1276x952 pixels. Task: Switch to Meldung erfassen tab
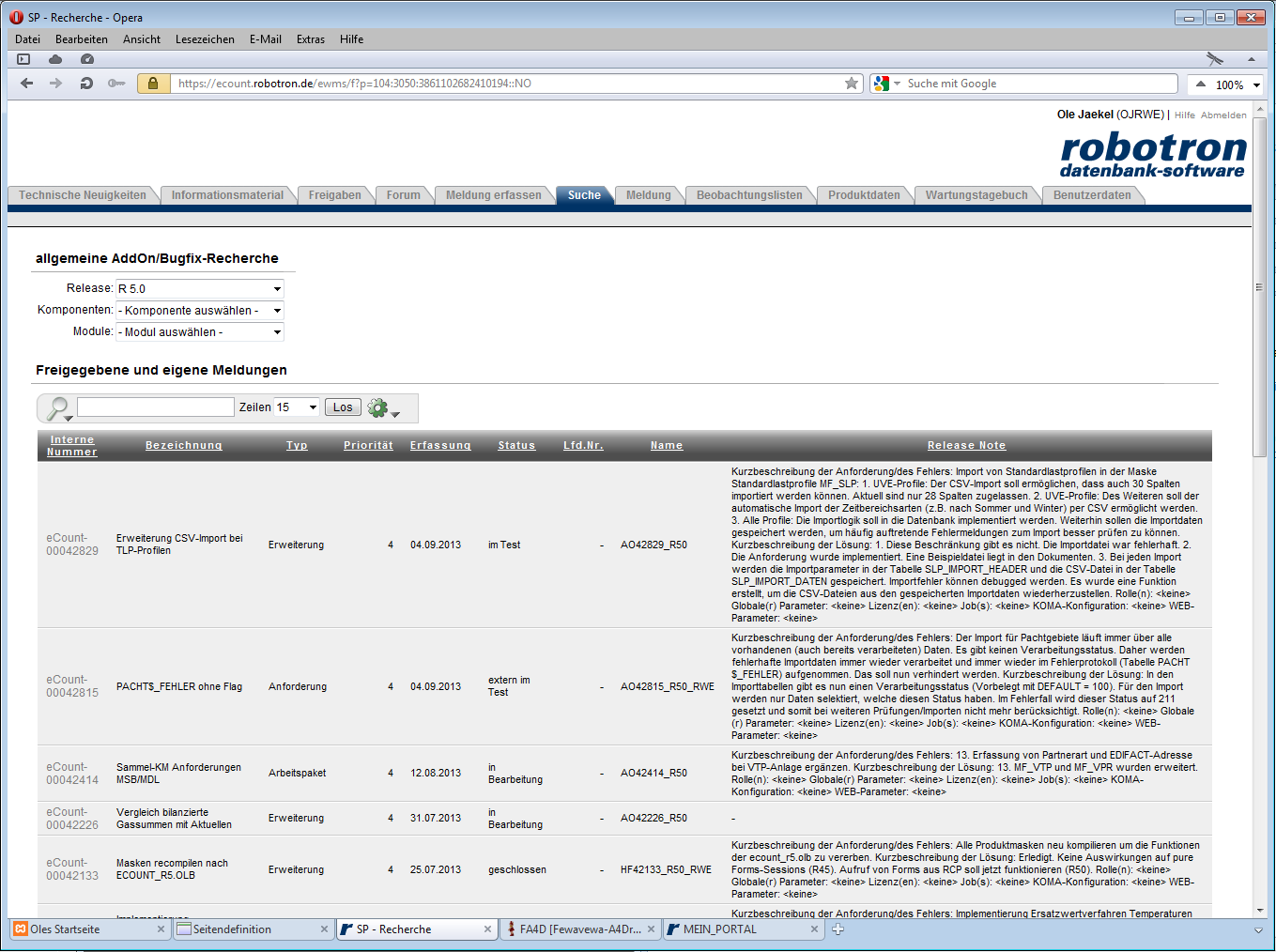click(x=494, y=195)
